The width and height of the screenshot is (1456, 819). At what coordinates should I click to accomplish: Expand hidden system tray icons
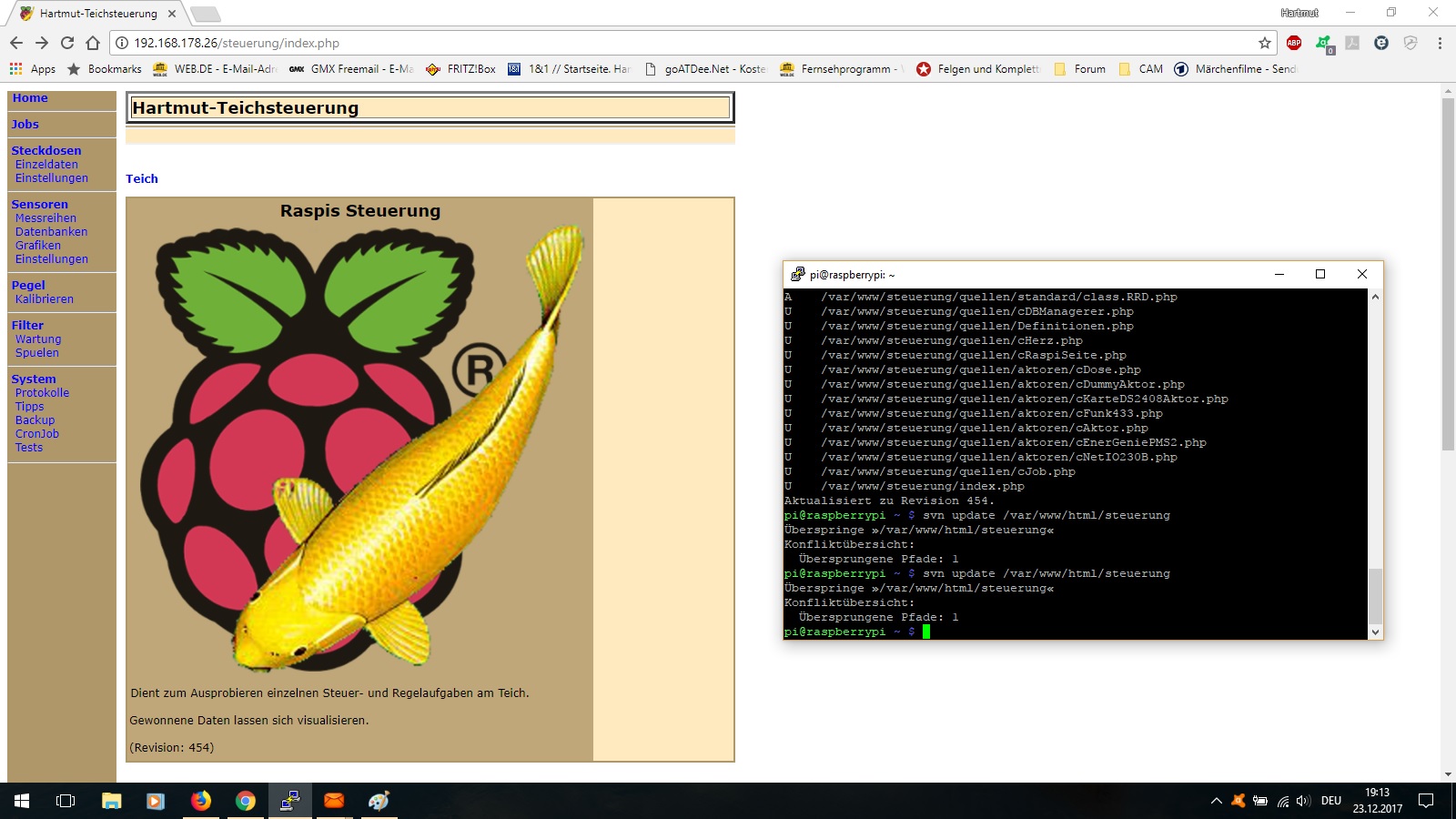coord(1216,801)
